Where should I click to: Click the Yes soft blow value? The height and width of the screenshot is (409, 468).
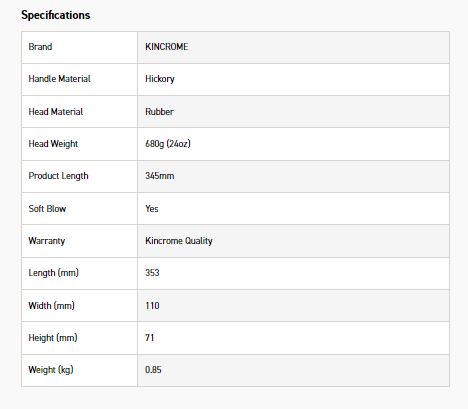click(152, 209)
